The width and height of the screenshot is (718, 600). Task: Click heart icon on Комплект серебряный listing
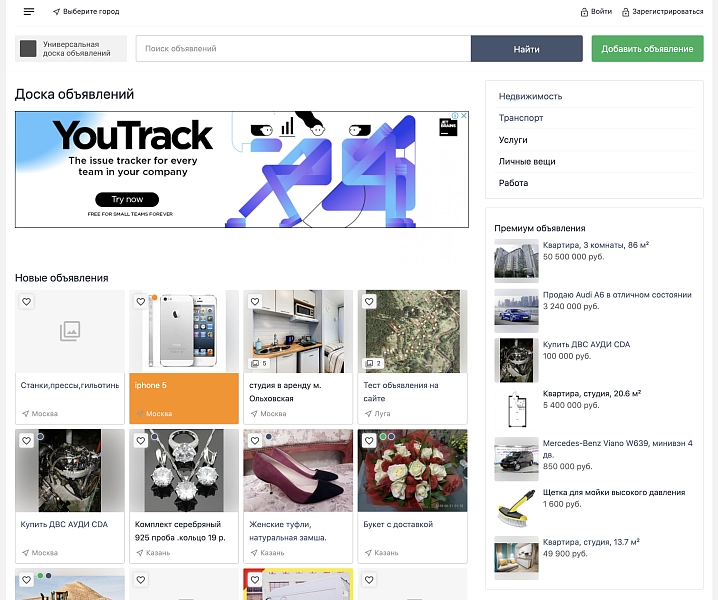tap(141, 441)
